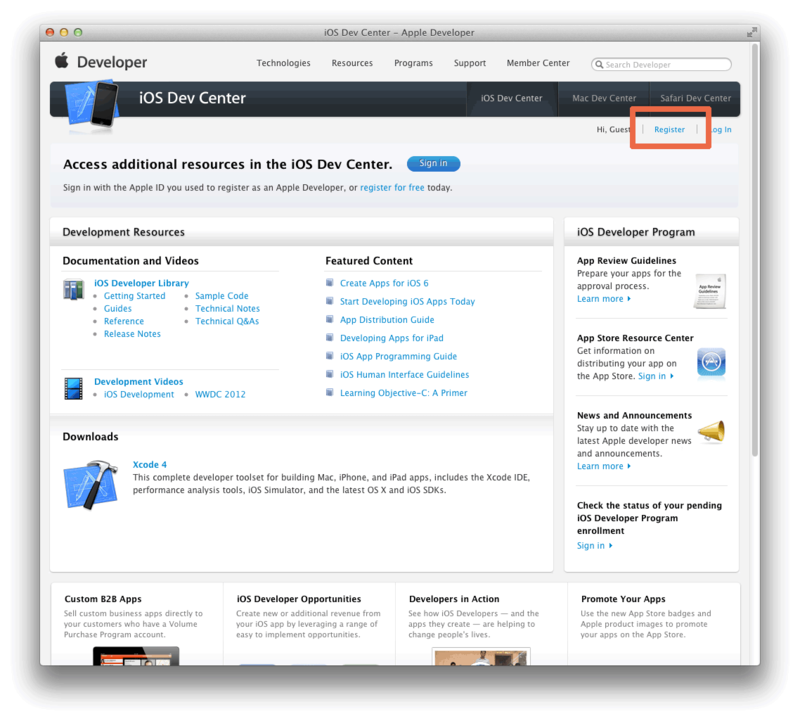Click the Developers in Action photo thumbnail

coord(481,656)
